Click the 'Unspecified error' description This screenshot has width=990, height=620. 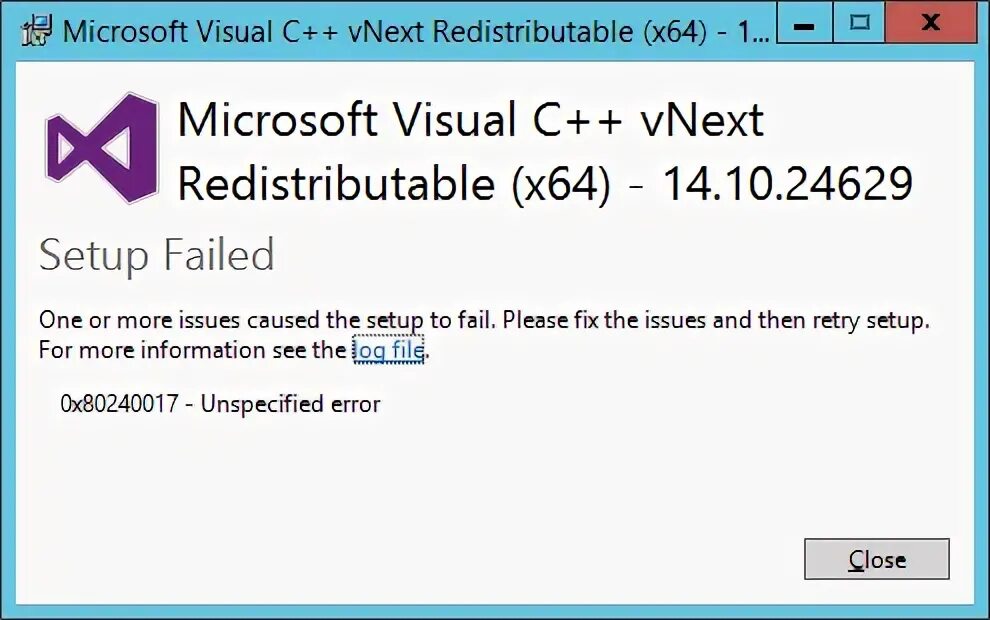[x=290, y=404]
